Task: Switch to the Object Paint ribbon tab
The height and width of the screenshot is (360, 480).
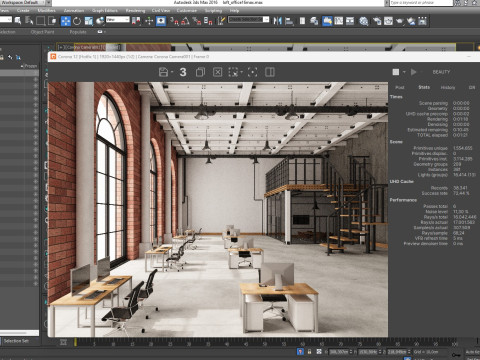Action: [42, 32]
